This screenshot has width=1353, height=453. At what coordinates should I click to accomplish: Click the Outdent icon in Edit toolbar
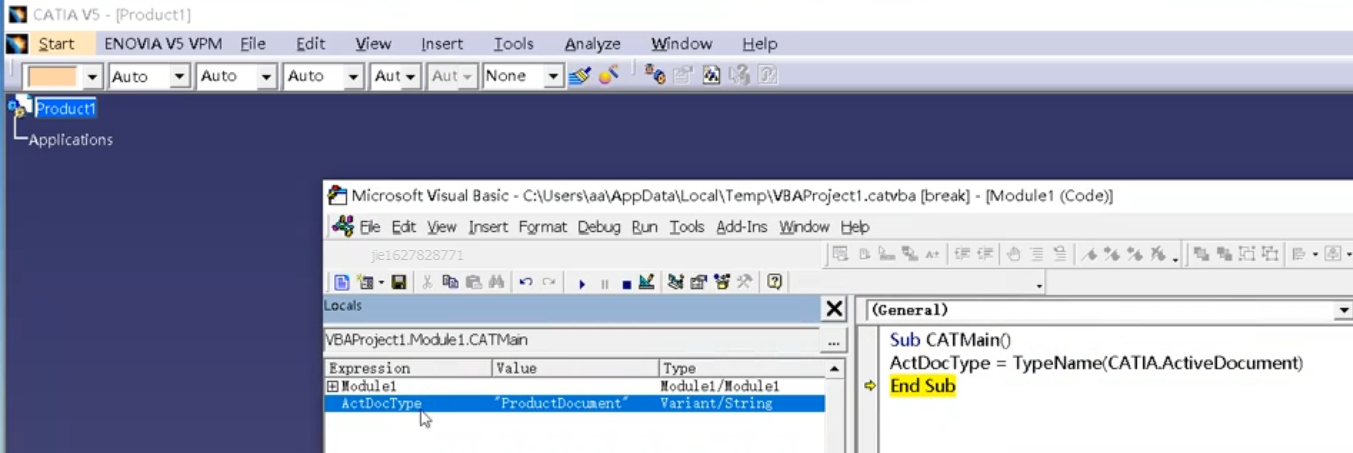(986, 254)
